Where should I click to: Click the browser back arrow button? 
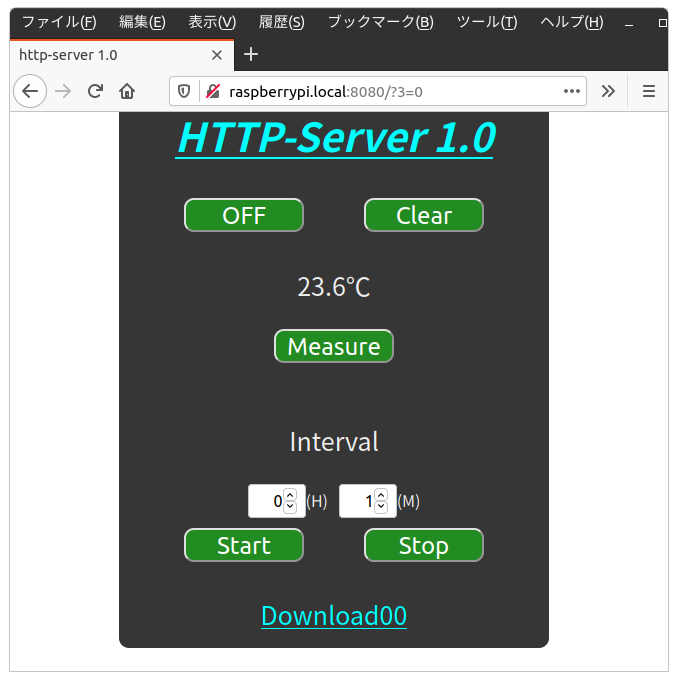coord(30,91)
